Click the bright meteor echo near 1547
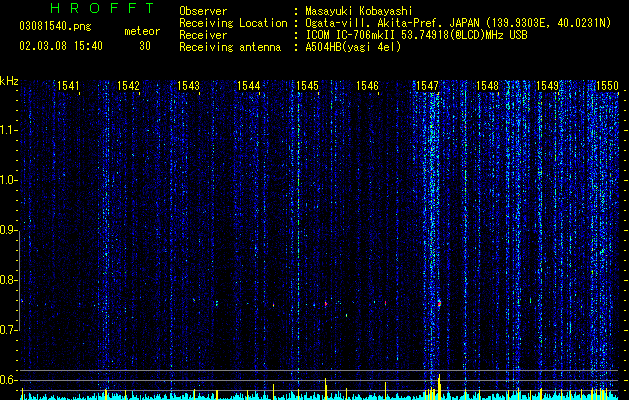This screenshot has width=629, height=400. (439, 303)
